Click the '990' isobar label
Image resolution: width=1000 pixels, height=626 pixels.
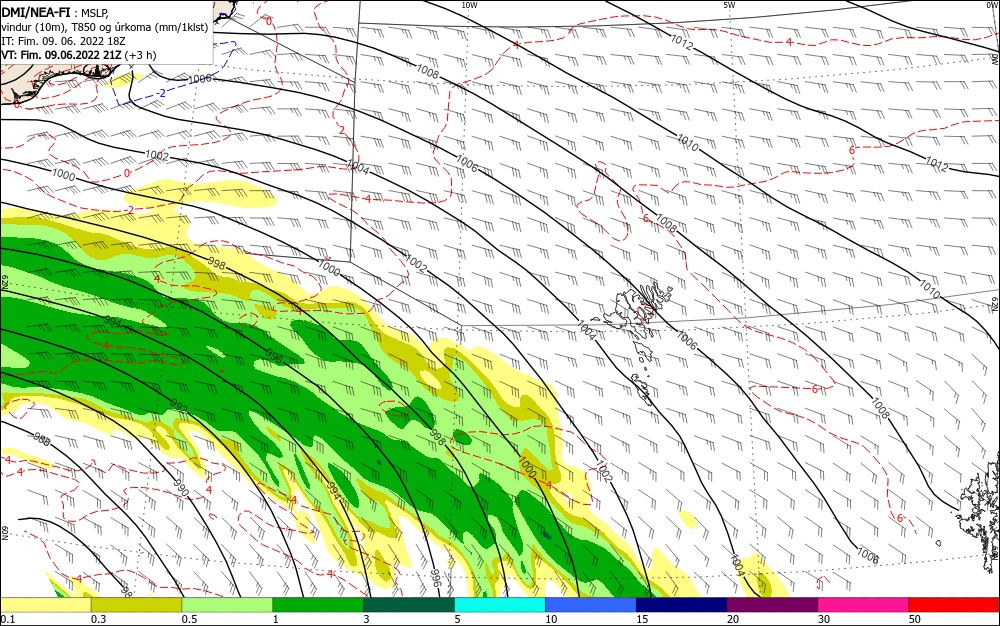coord(181,488)
